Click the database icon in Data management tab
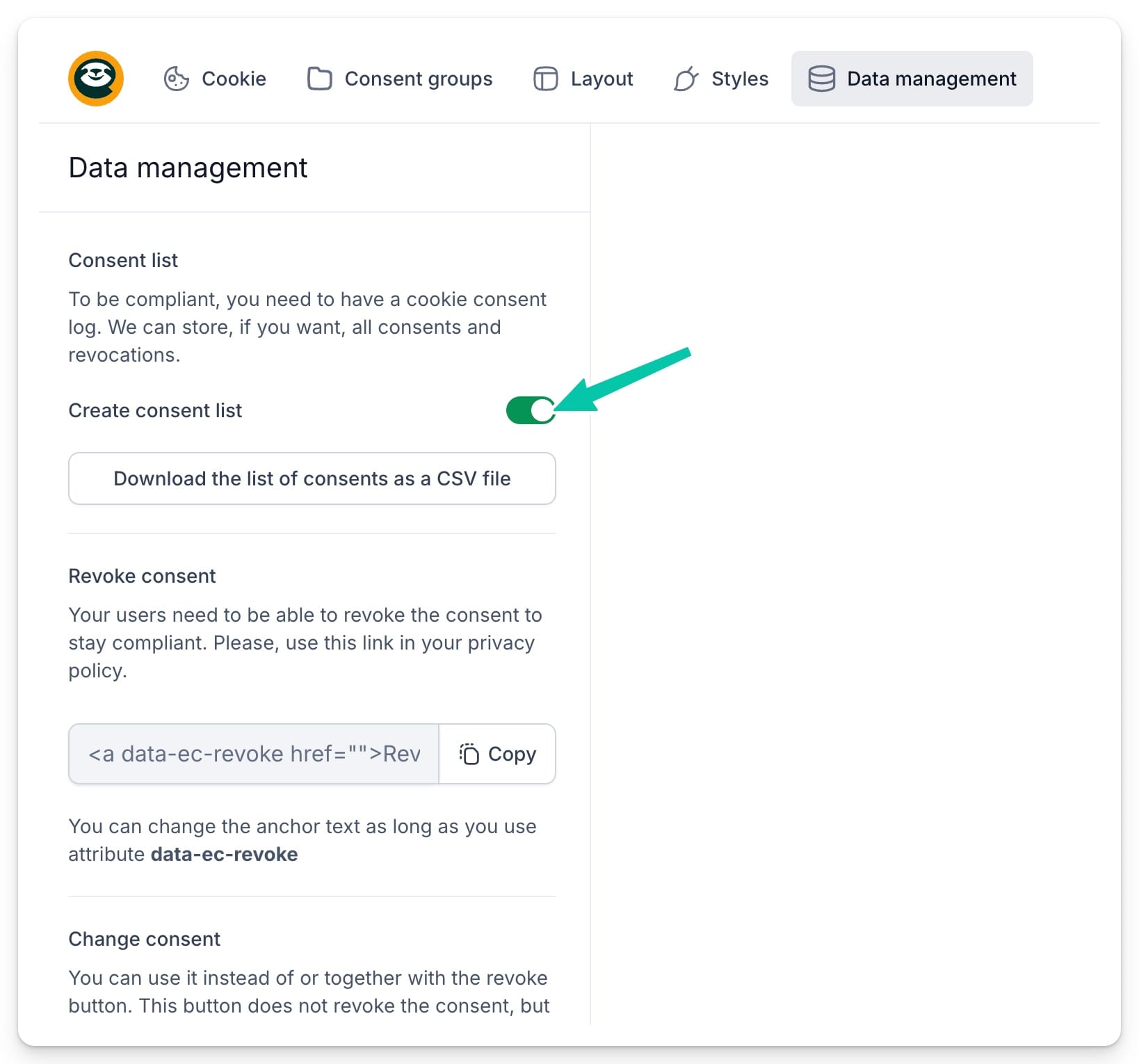The image size is (1139, 1064). pyautogui.click(x=822, y=79)
